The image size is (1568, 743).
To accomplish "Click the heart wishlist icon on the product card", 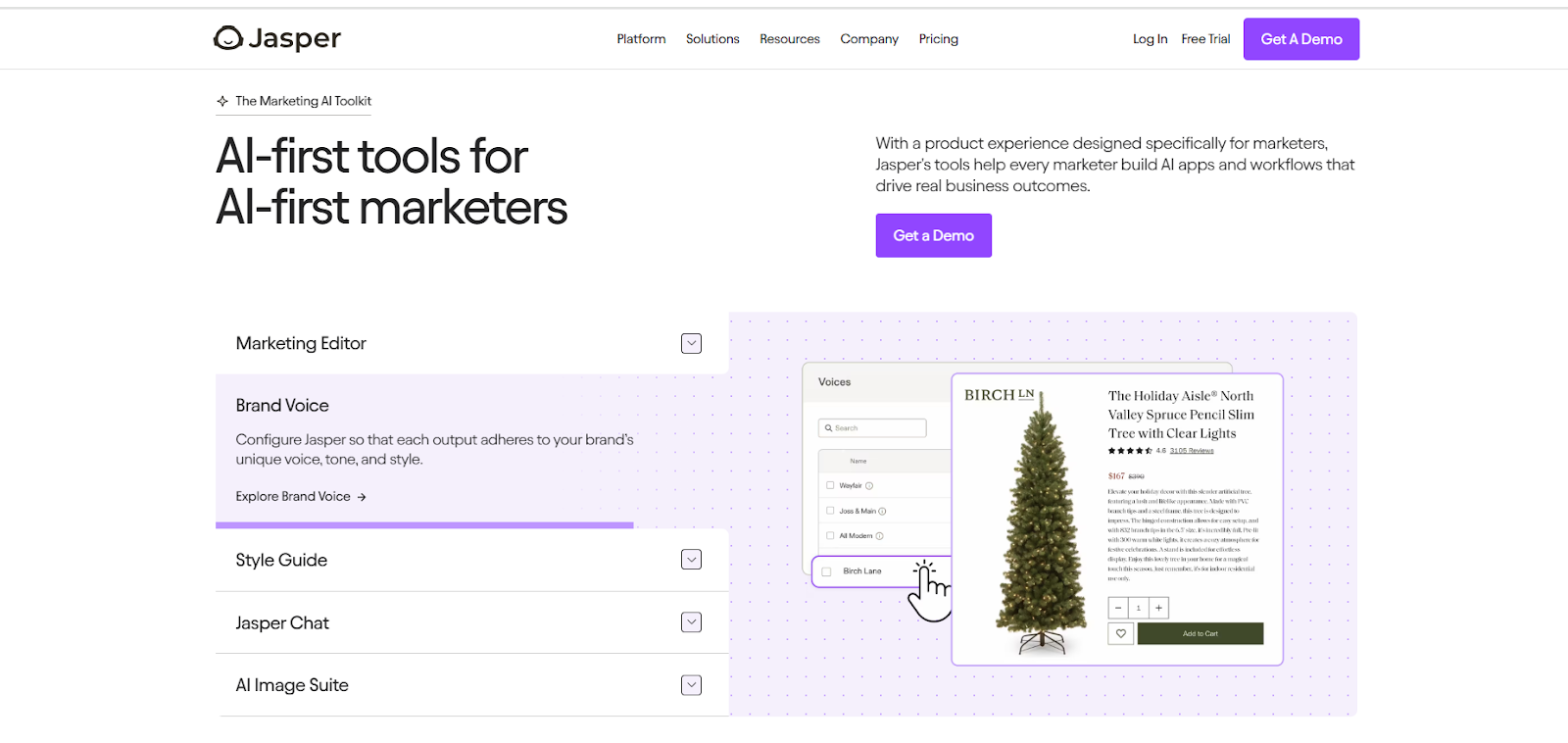I will pyautogui.click(x=1121, y=633).
